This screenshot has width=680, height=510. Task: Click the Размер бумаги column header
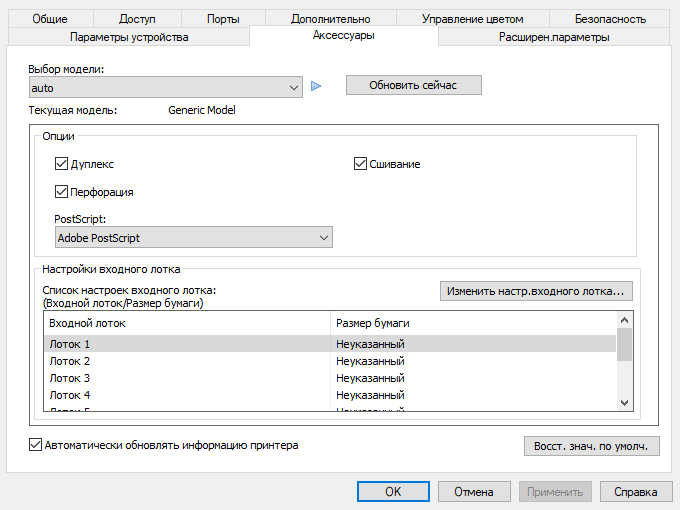coord(372,324)
